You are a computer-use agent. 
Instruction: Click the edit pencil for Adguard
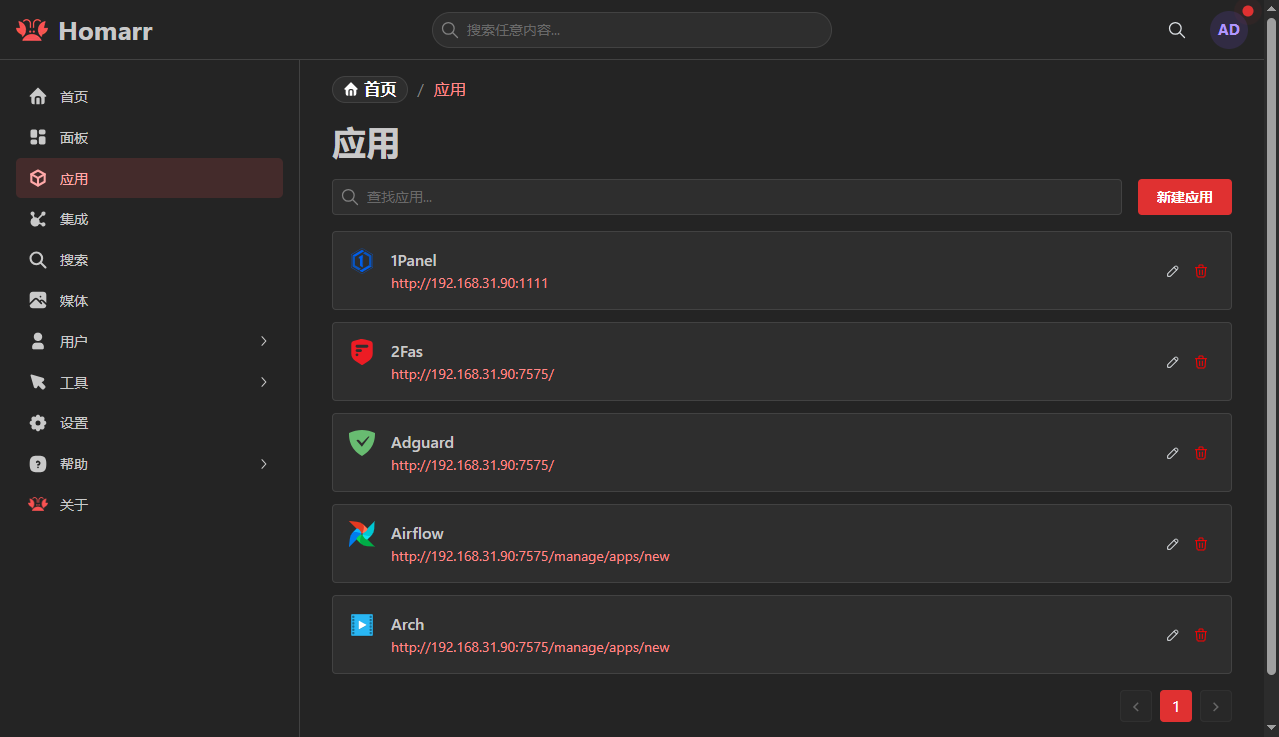point(1173,453)
